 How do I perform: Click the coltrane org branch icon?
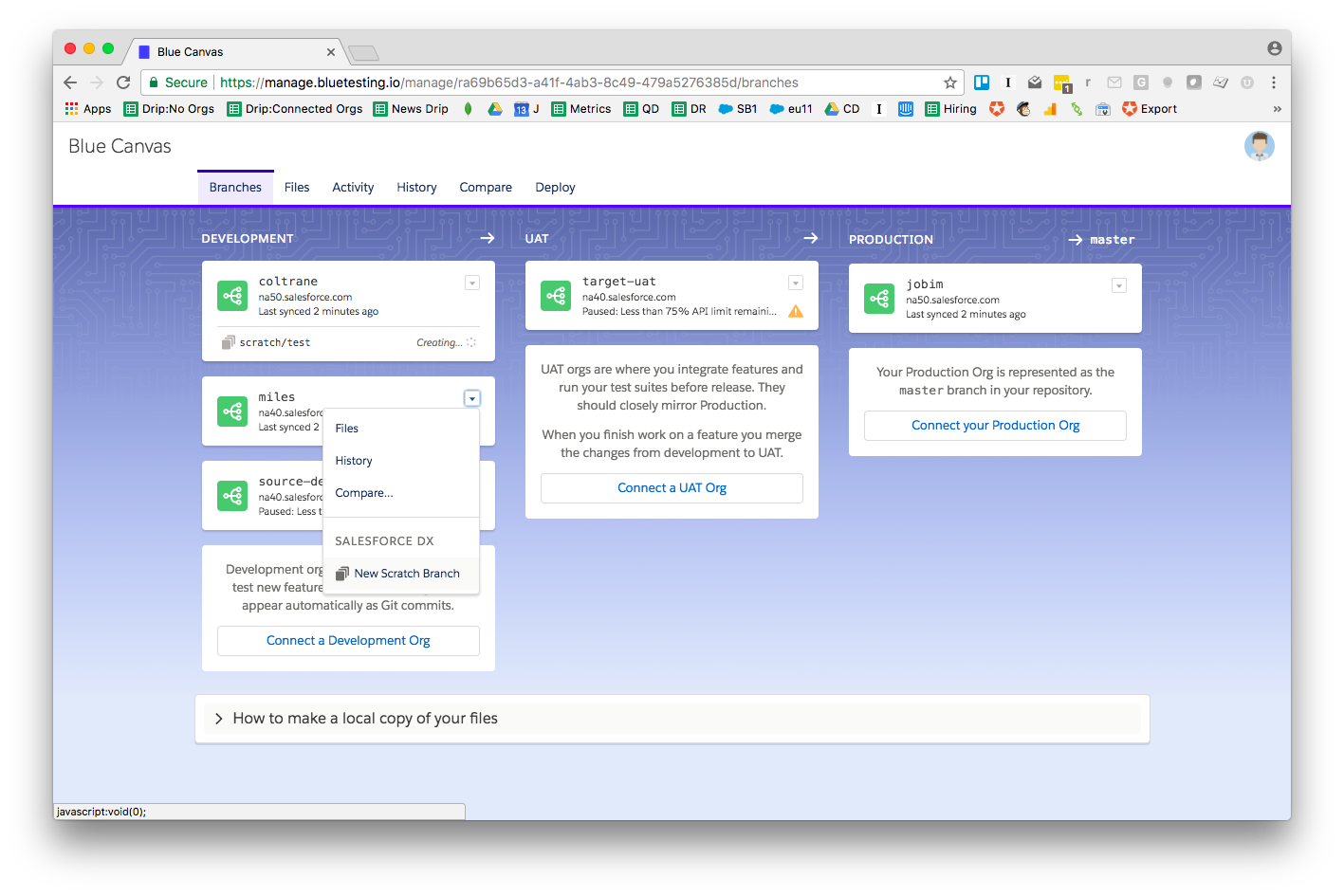(x=232, y=296)
